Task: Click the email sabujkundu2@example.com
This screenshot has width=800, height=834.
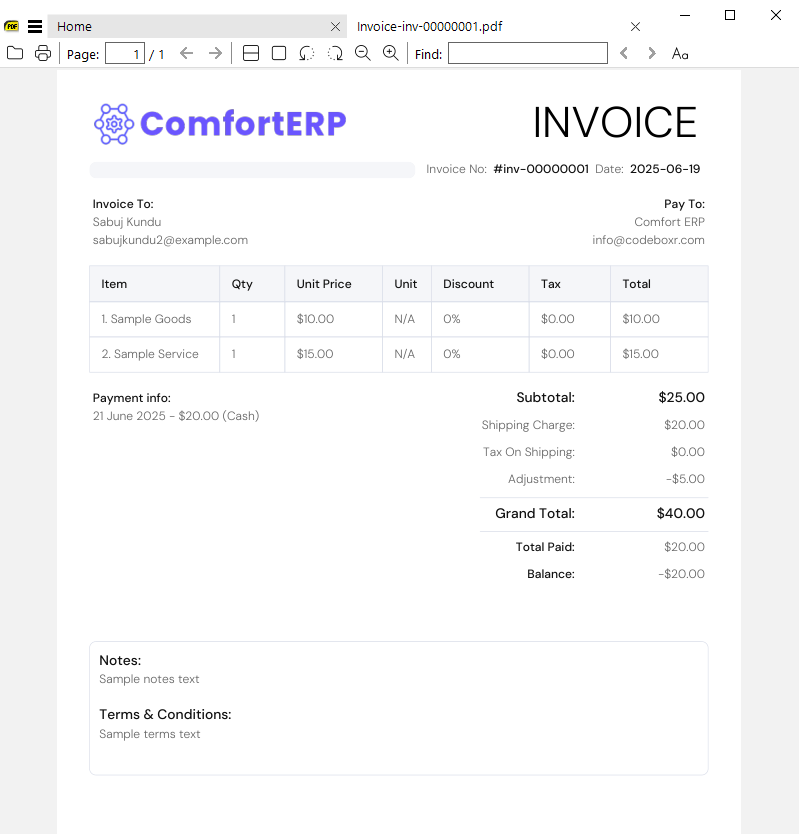Action: (x=170, y=240)
